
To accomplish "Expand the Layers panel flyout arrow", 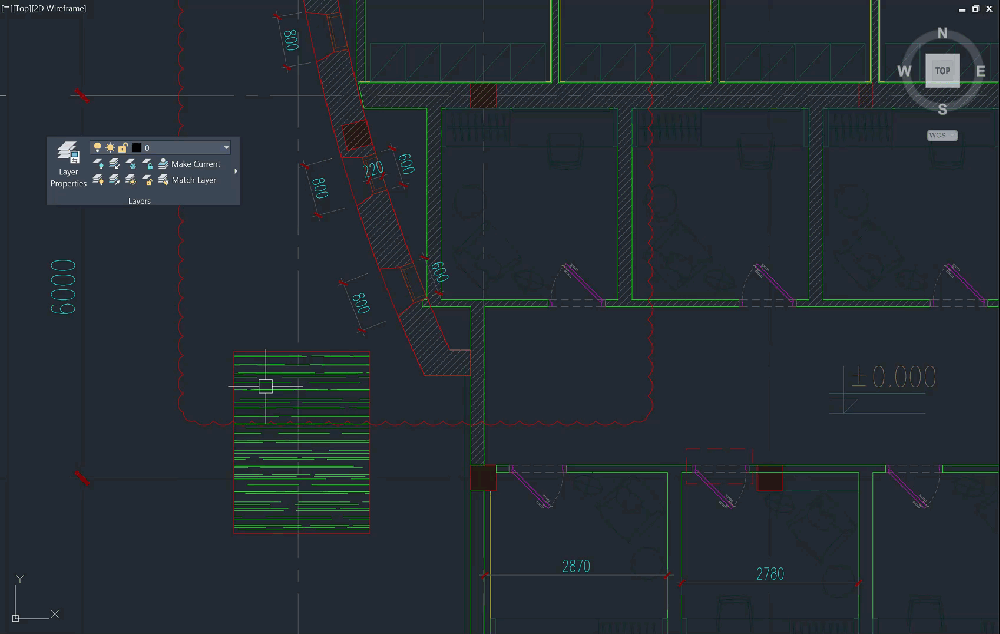I will point(235,172).
